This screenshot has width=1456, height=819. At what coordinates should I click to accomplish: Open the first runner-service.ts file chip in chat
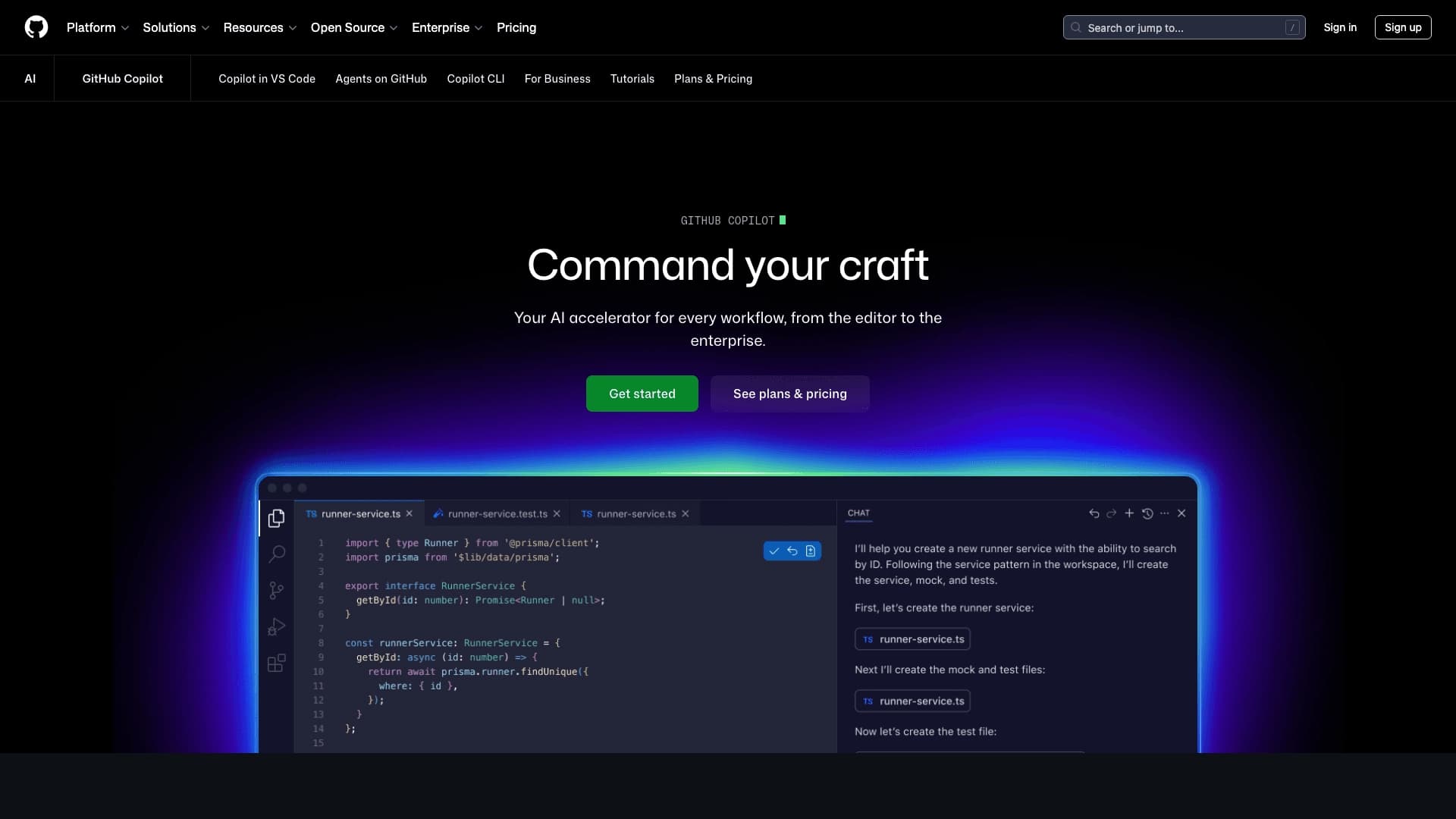point(912,639)
